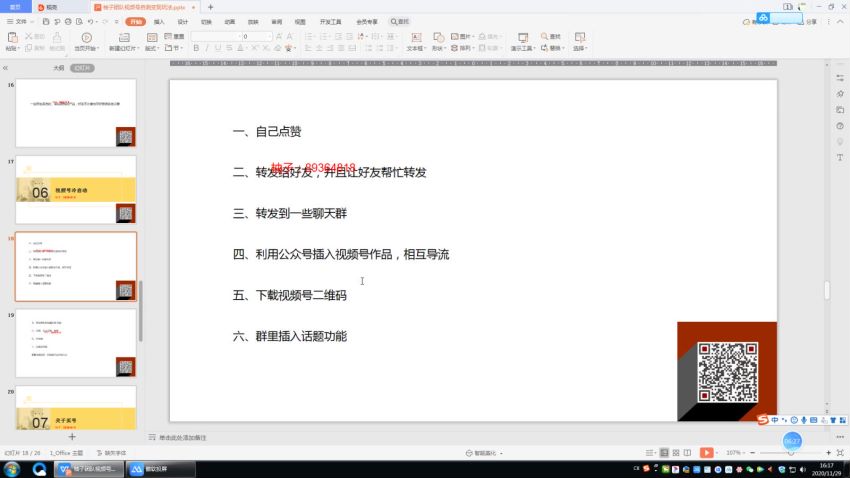This screenshot has height=478, width=850.
Task: Open a new document tab with plus
Action: 210,7
